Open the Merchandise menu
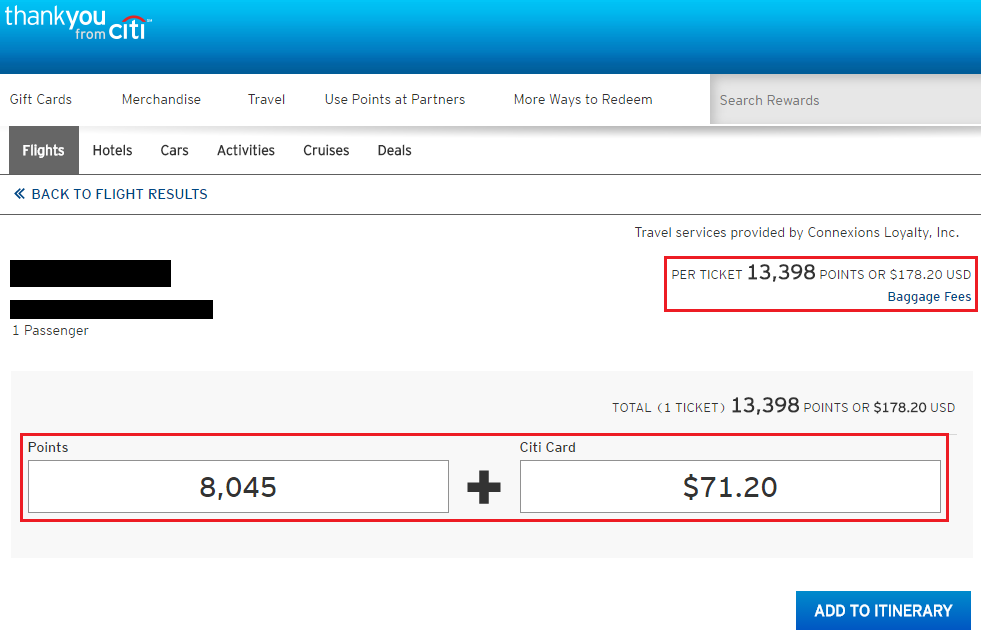Image resolution: width=981 pixels, height=639 pixels. pyautogui.click(x=161, y=99)
